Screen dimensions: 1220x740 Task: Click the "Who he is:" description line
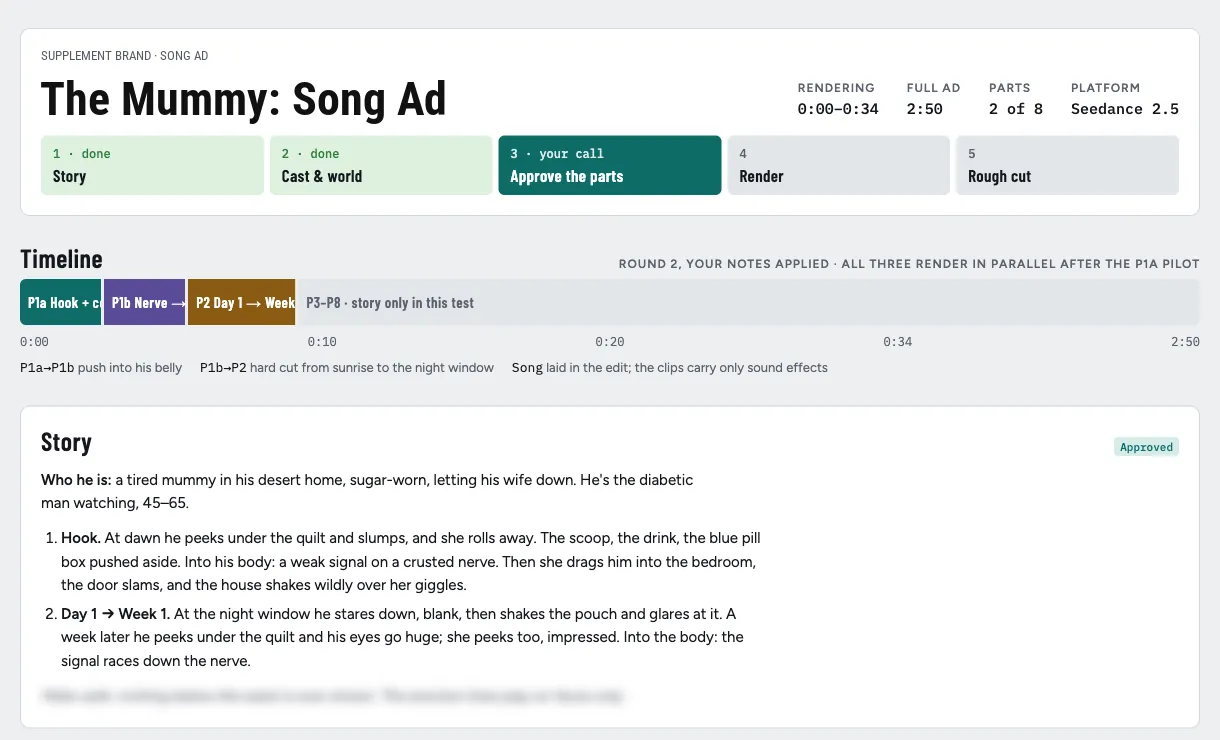coord(367,491)
